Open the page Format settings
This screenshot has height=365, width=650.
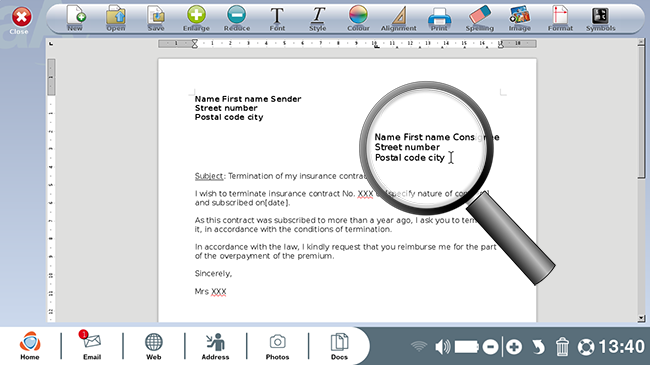click(560, 19)
